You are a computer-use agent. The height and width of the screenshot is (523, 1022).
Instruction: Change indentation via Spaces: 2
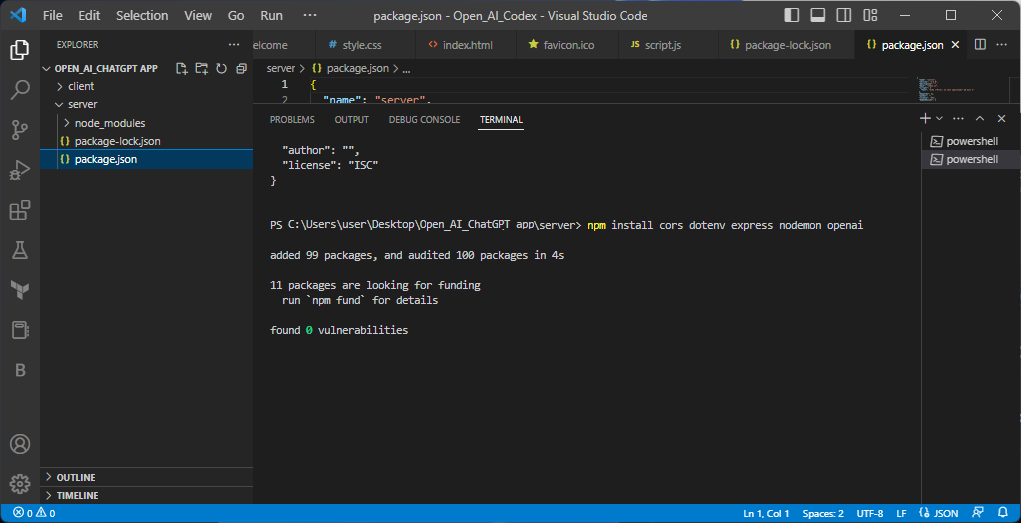coord(823,513)
